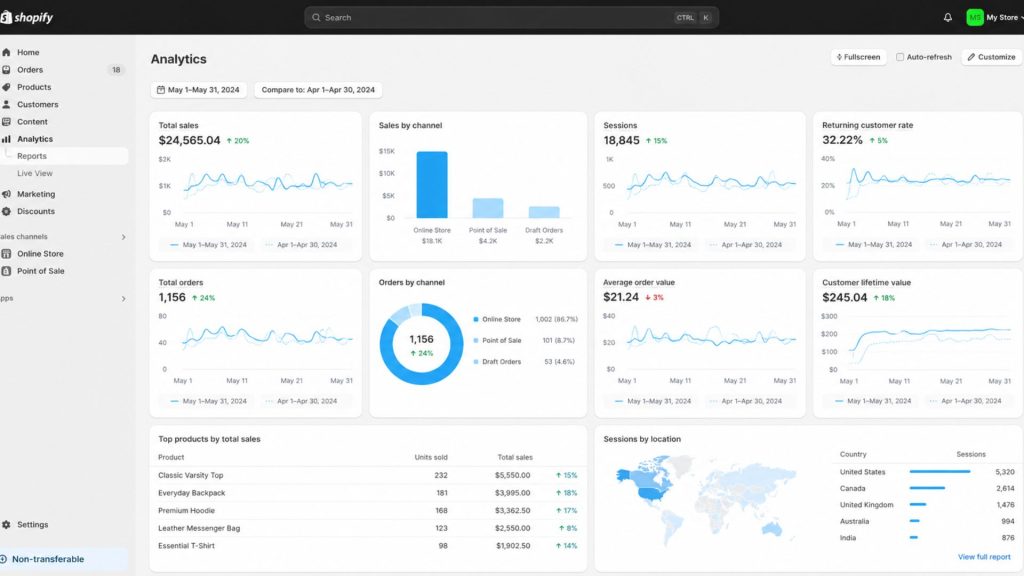Click the Non-transferable info icon
The height and width of the screenshot is (576, 1024).
pos(3,559)
